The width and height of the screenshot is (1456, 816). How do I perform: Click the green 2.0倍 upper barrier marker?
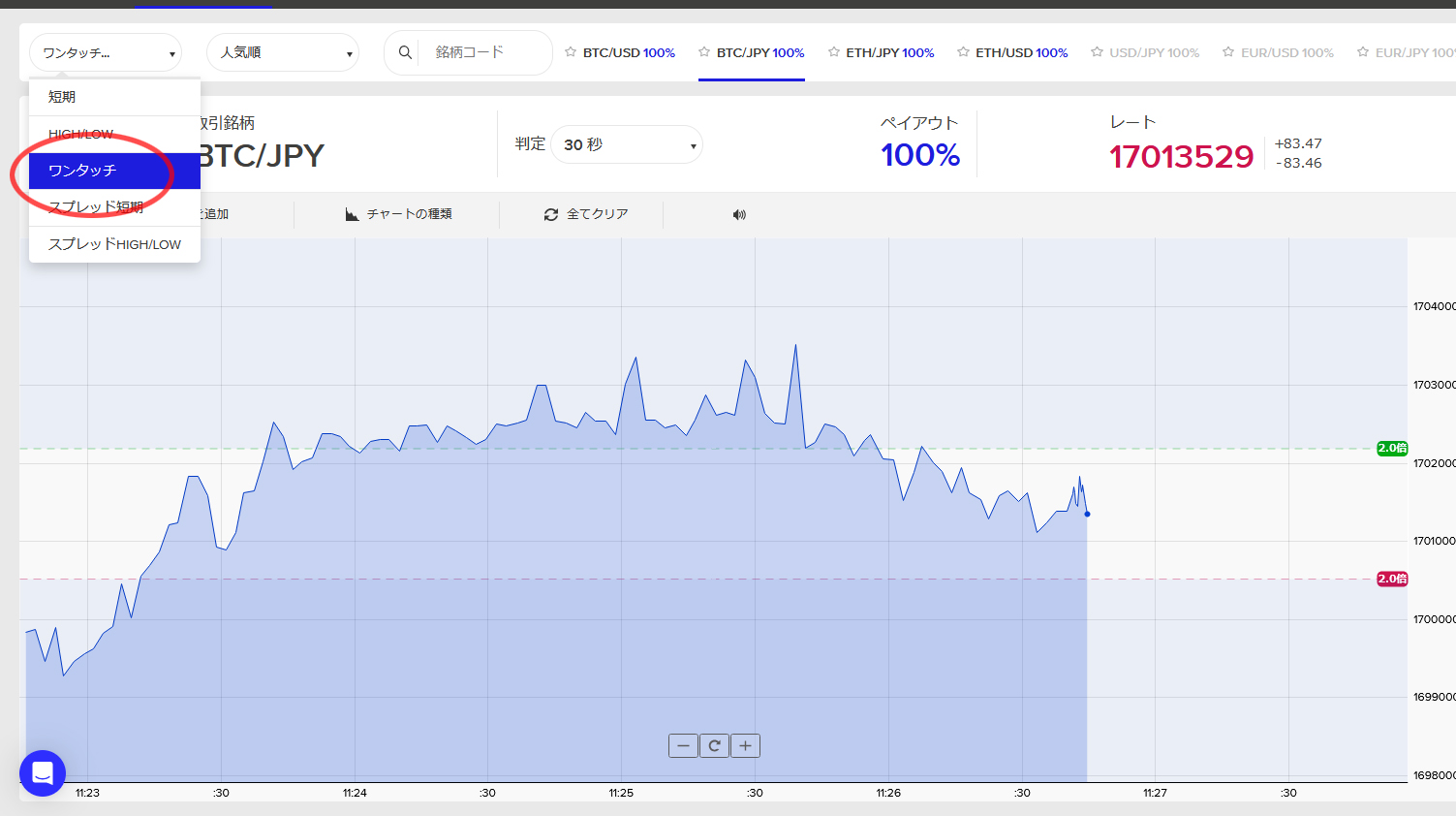point(1392,448)
